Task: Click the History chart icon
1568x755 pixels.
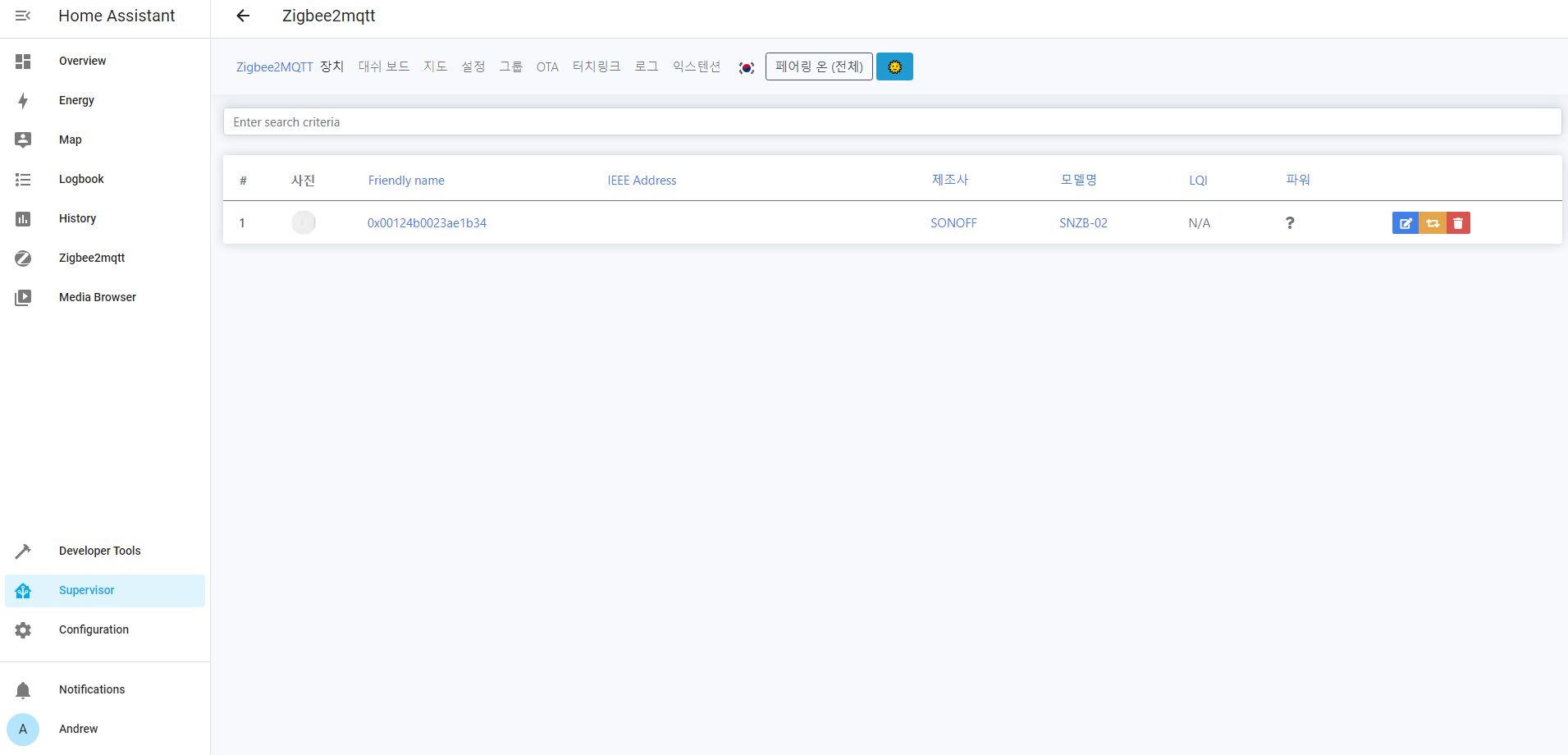Action: (23, 218)
